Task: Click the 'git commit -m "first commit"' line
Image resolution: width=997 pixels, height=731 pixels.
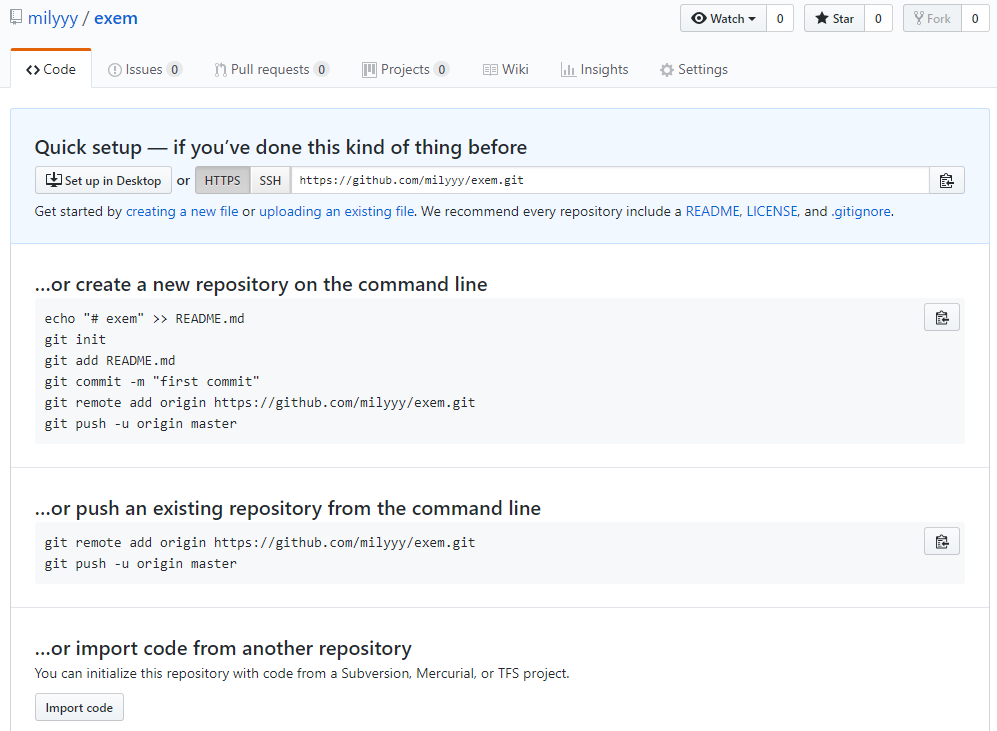Action: coord(152,381)
